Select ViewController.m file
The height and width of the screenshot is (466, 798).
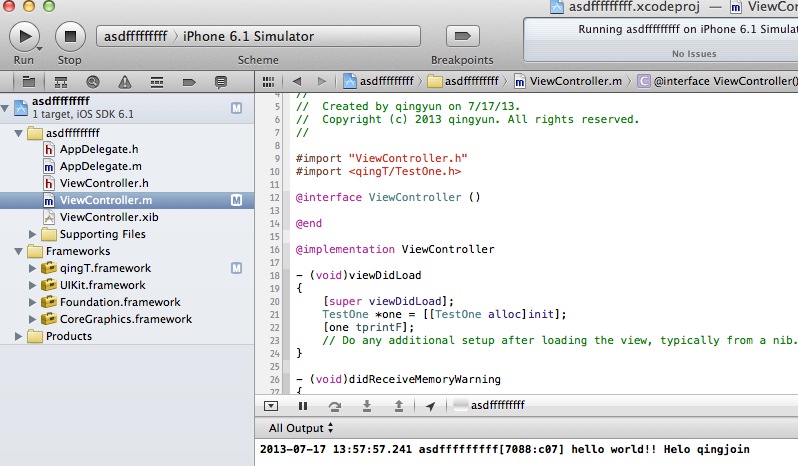point(127,200)
